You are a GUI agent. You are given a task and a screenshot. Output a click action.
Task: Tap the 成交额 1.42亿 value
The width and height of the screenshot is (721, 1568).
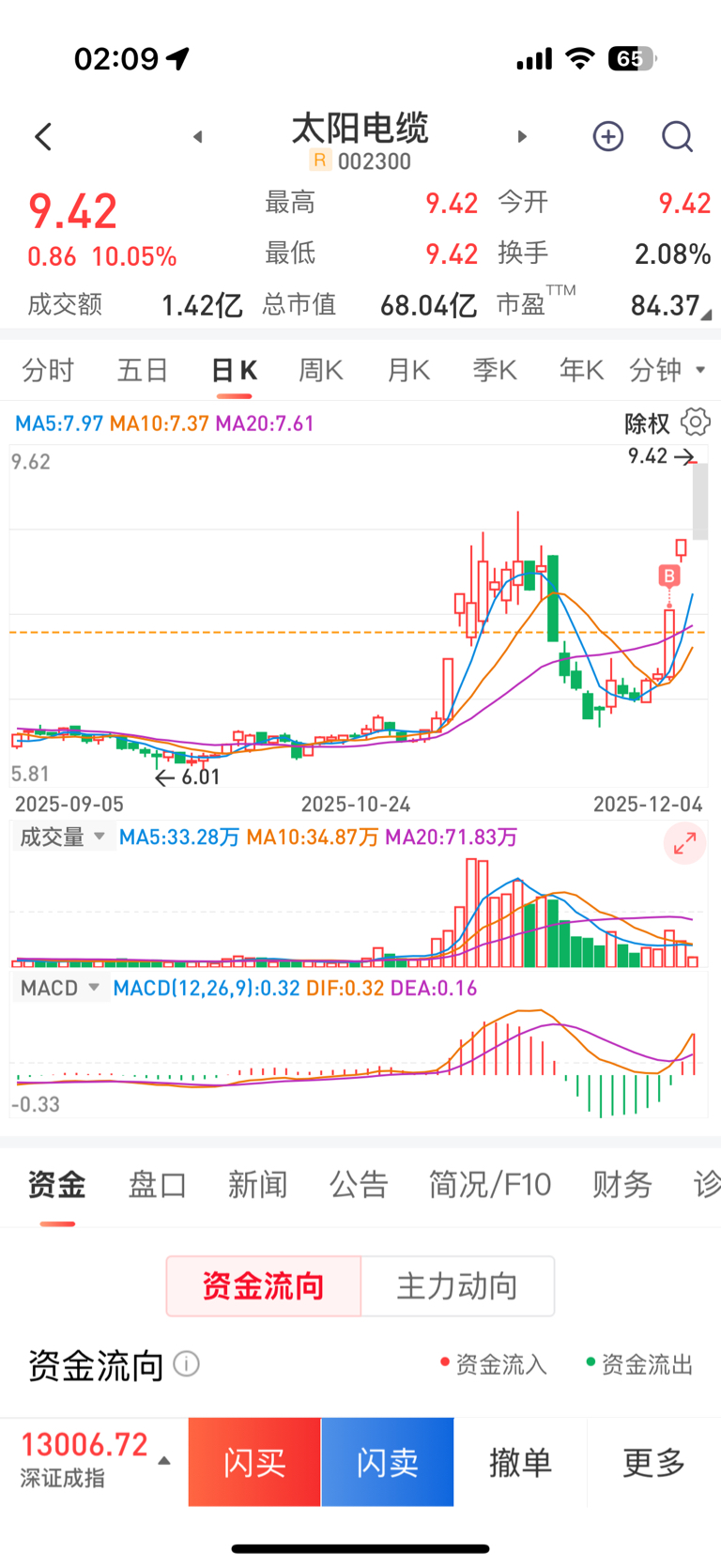[202, 305]
